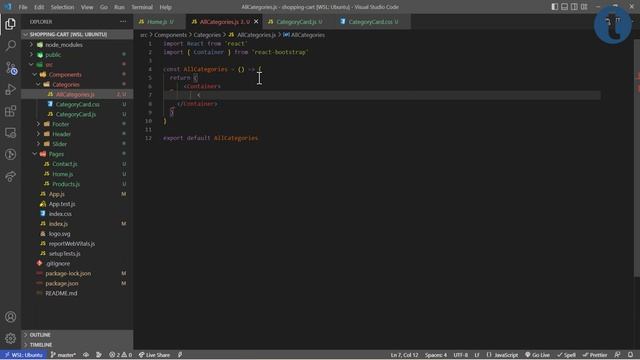This screenshot has height=360, width=640.
Task: Click the UTF-8 encoding indicator
Action: (x=461, y=355)
